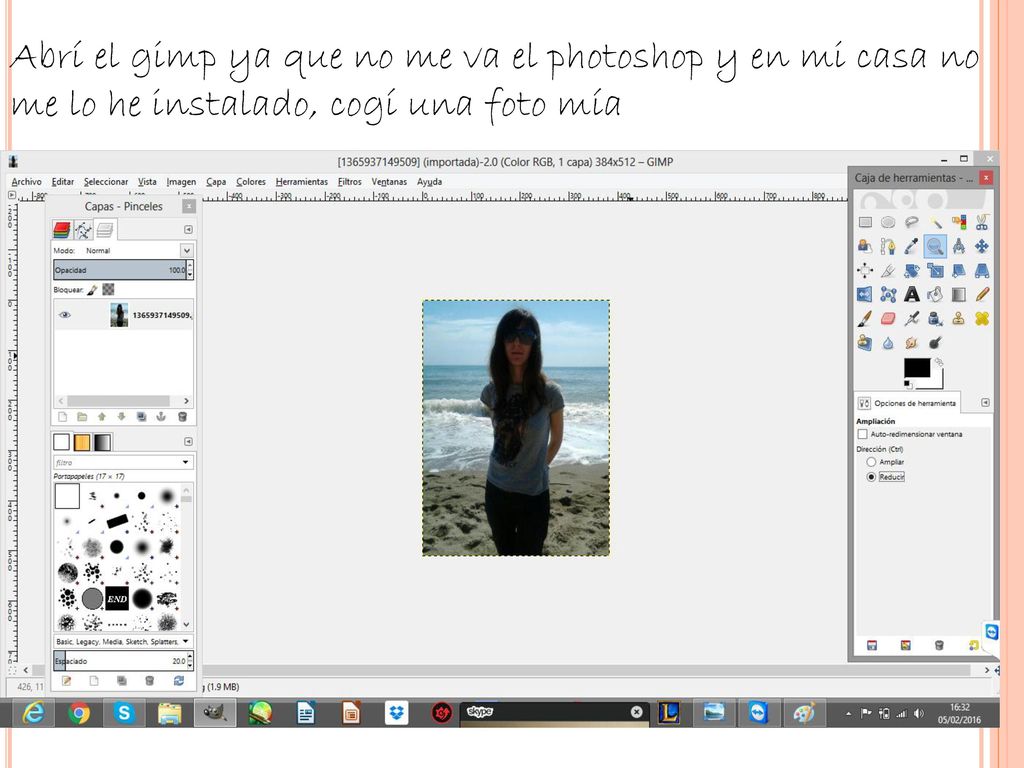The image size is (1024, 768).
Task: Select the Scissors Select tool
Action: click(x=982, y=223)
